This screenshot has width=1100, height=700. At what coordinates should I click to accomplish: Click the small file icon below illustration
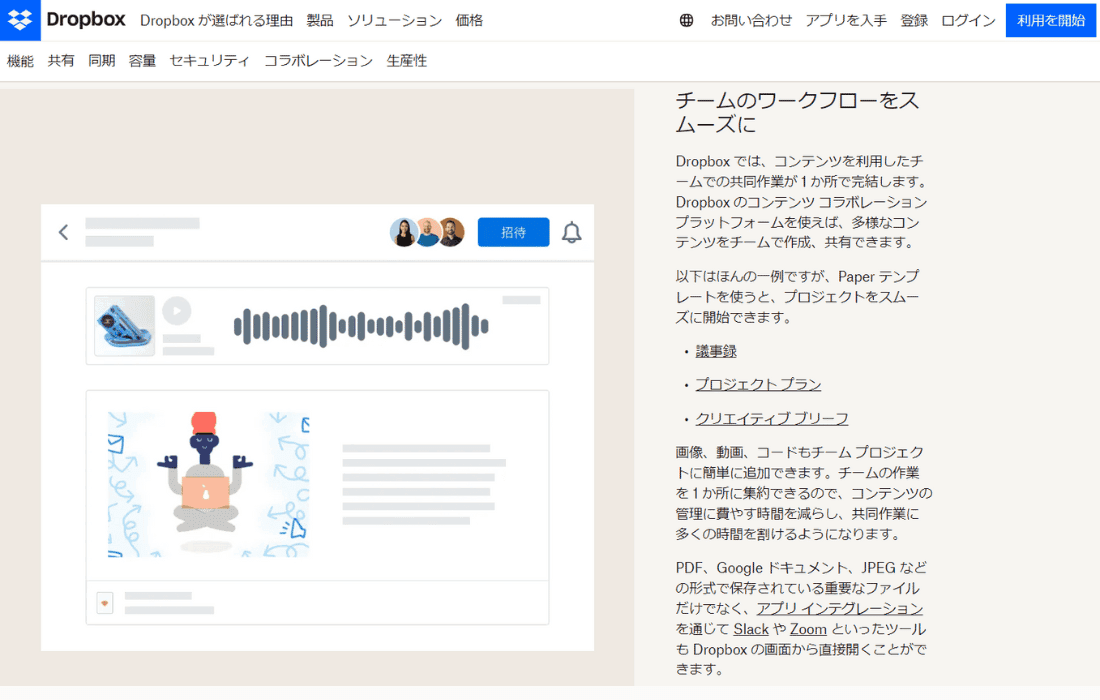pos(105,603)
